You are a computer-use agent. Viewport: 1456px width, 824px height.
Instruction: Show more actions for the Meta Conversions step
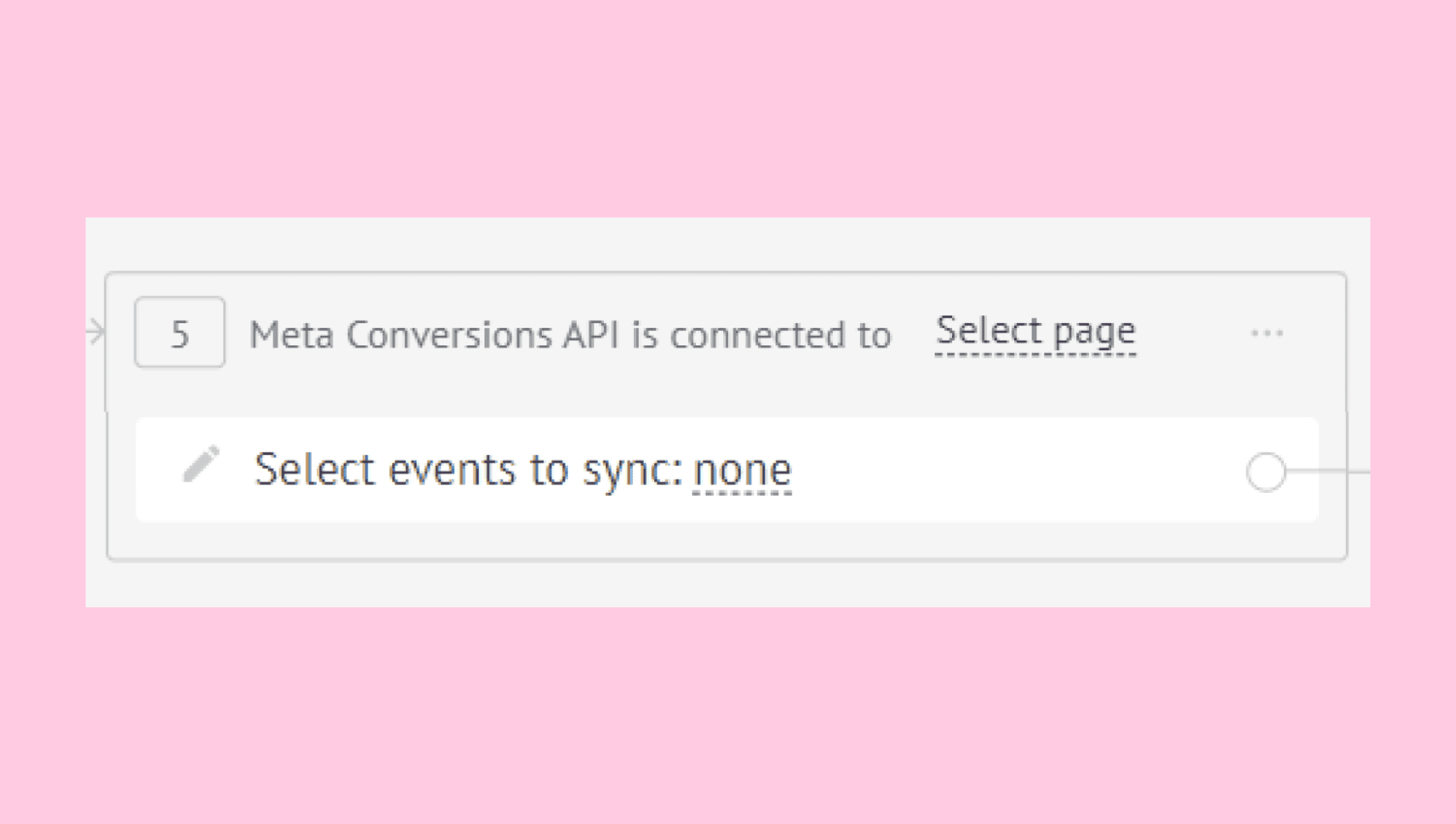tap(1267, 333)
